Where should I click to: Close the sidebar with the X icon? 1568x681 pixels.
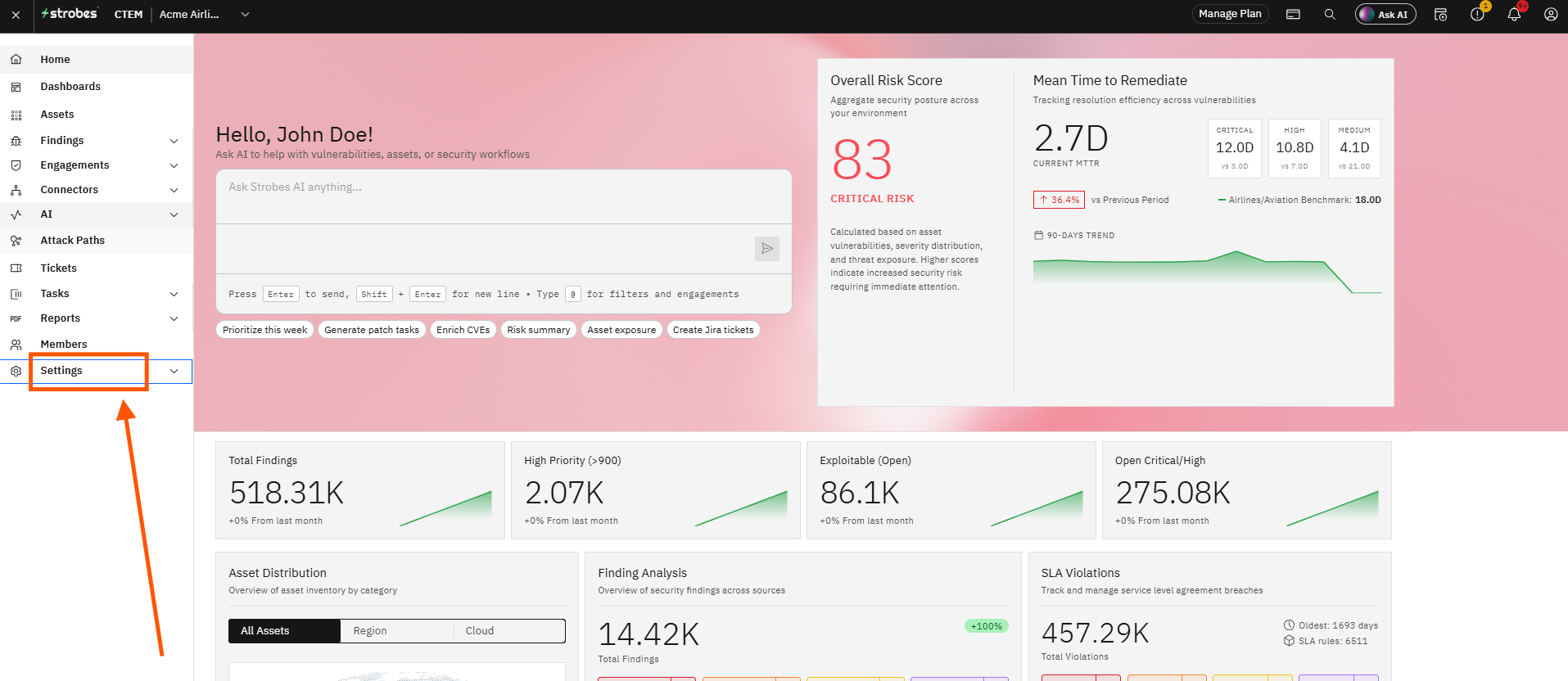pyautogui.click(x=16, y=15)
